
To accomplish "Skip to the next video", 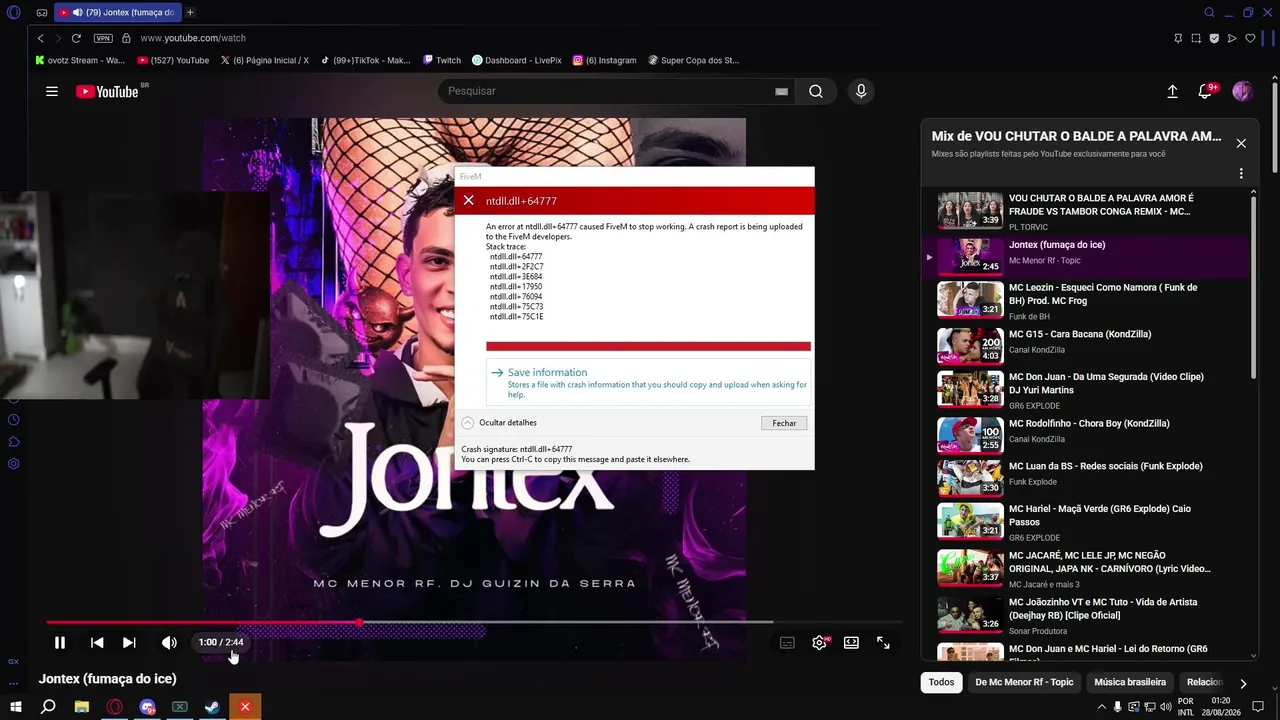I will coord(129,643).
